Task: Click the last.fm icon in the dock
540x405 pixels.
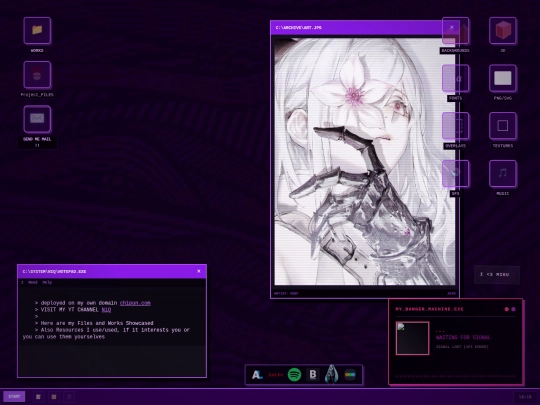Action: pyautogui.click(x=276, y=375)
